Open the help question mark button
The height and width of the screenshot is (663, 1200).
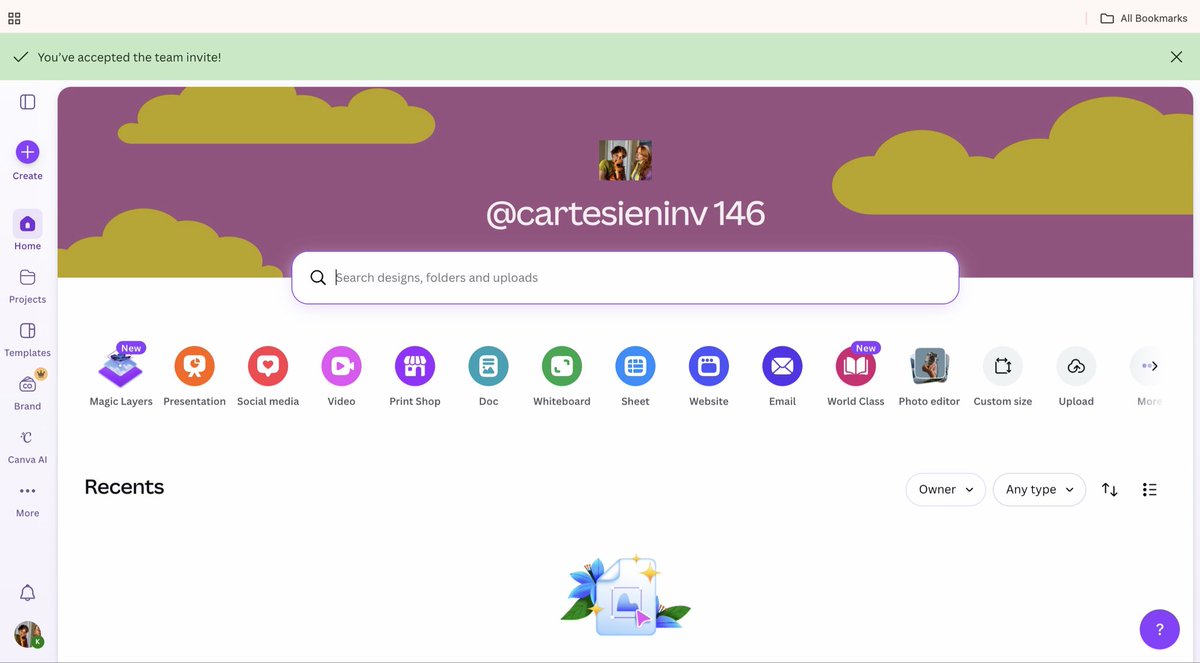[x=1160, y=629]
